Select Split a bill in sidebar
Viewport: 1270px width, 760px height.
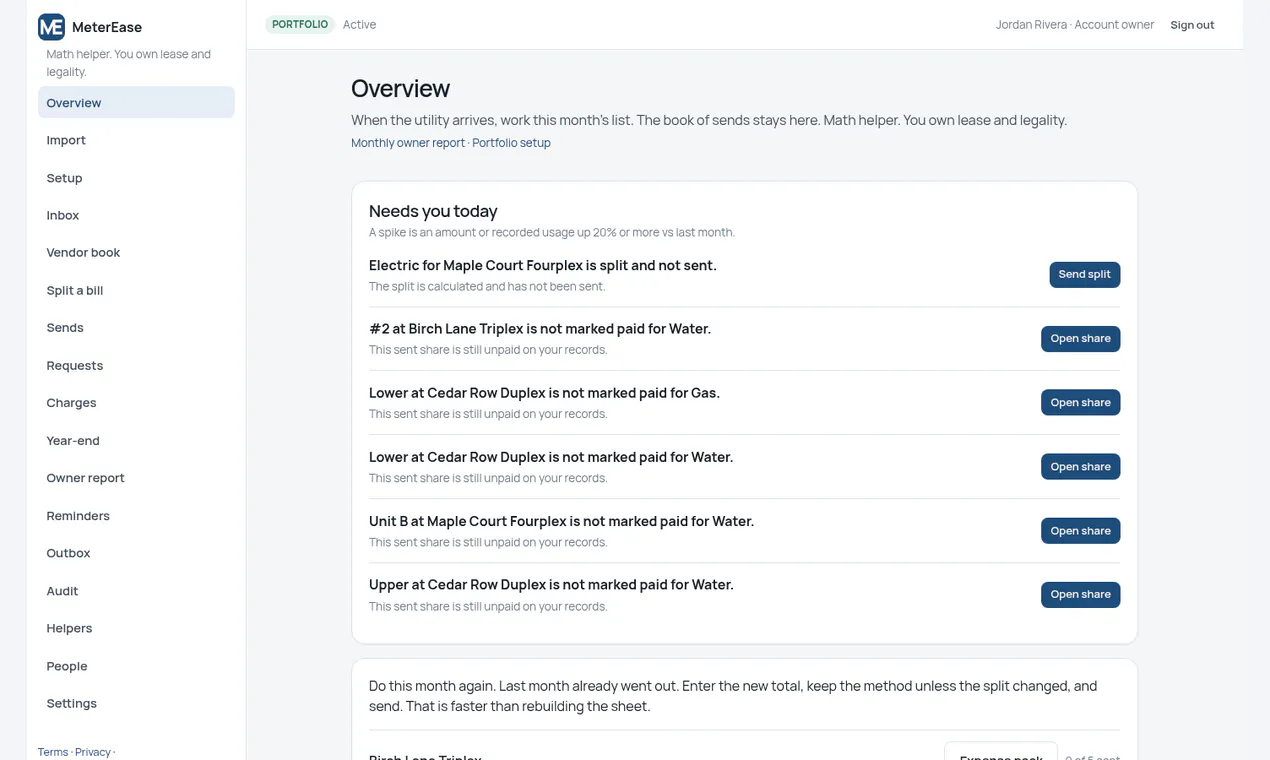click(x=136, y=290)
